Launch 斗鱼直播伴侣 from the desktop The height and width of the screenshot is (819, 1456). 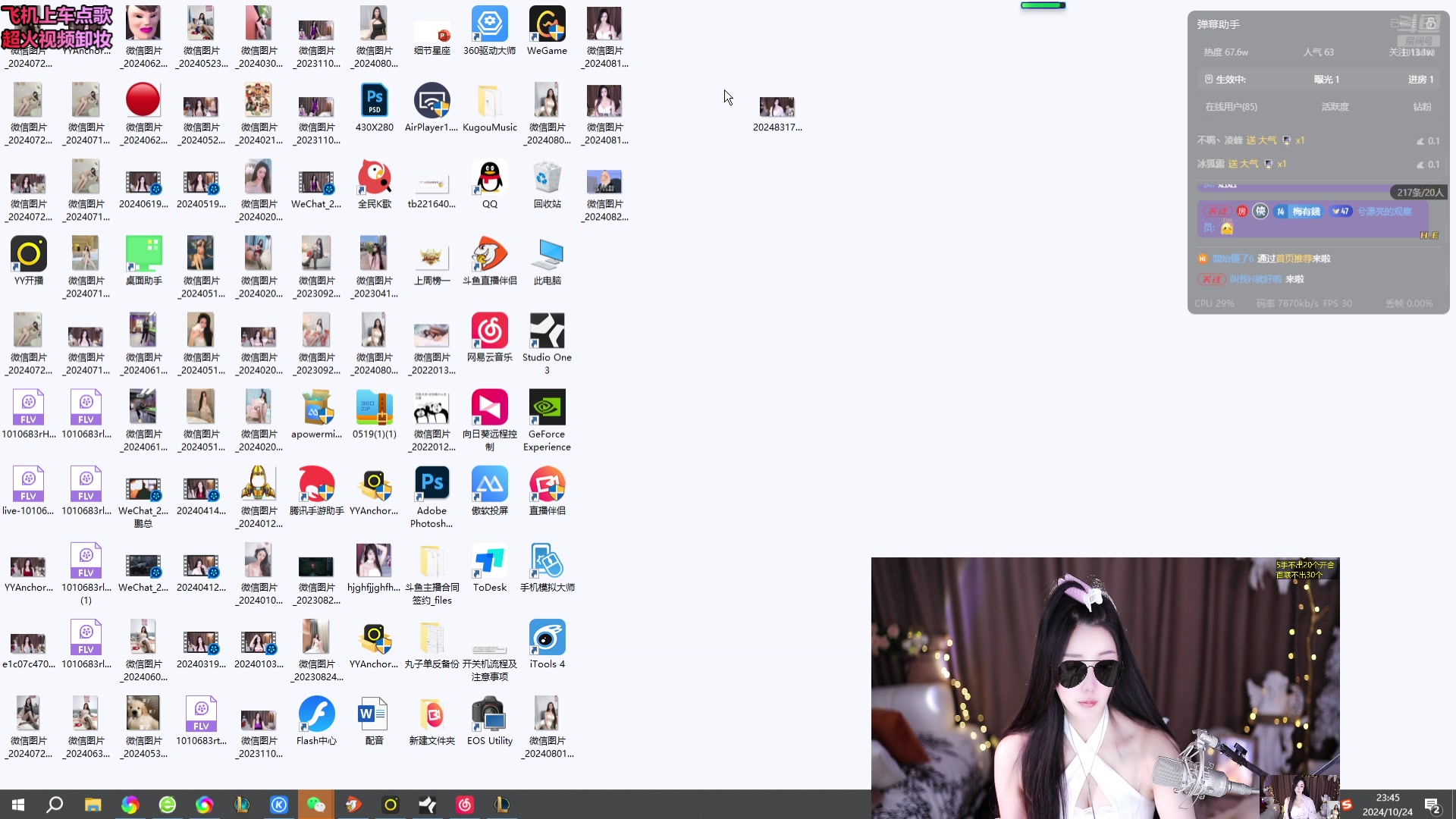pos(489,261)
